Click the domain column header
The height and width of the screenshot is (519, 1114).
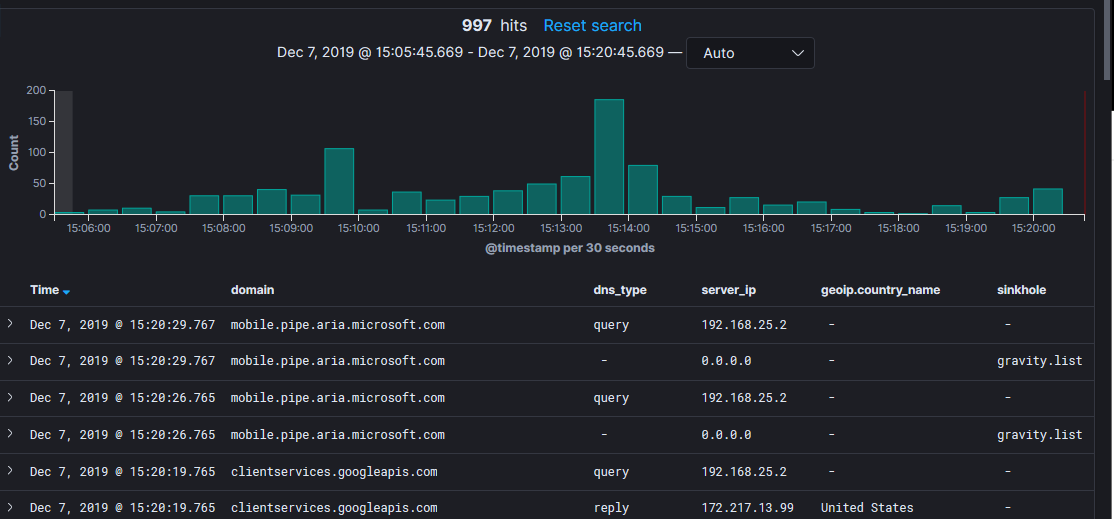coord(252,290)
